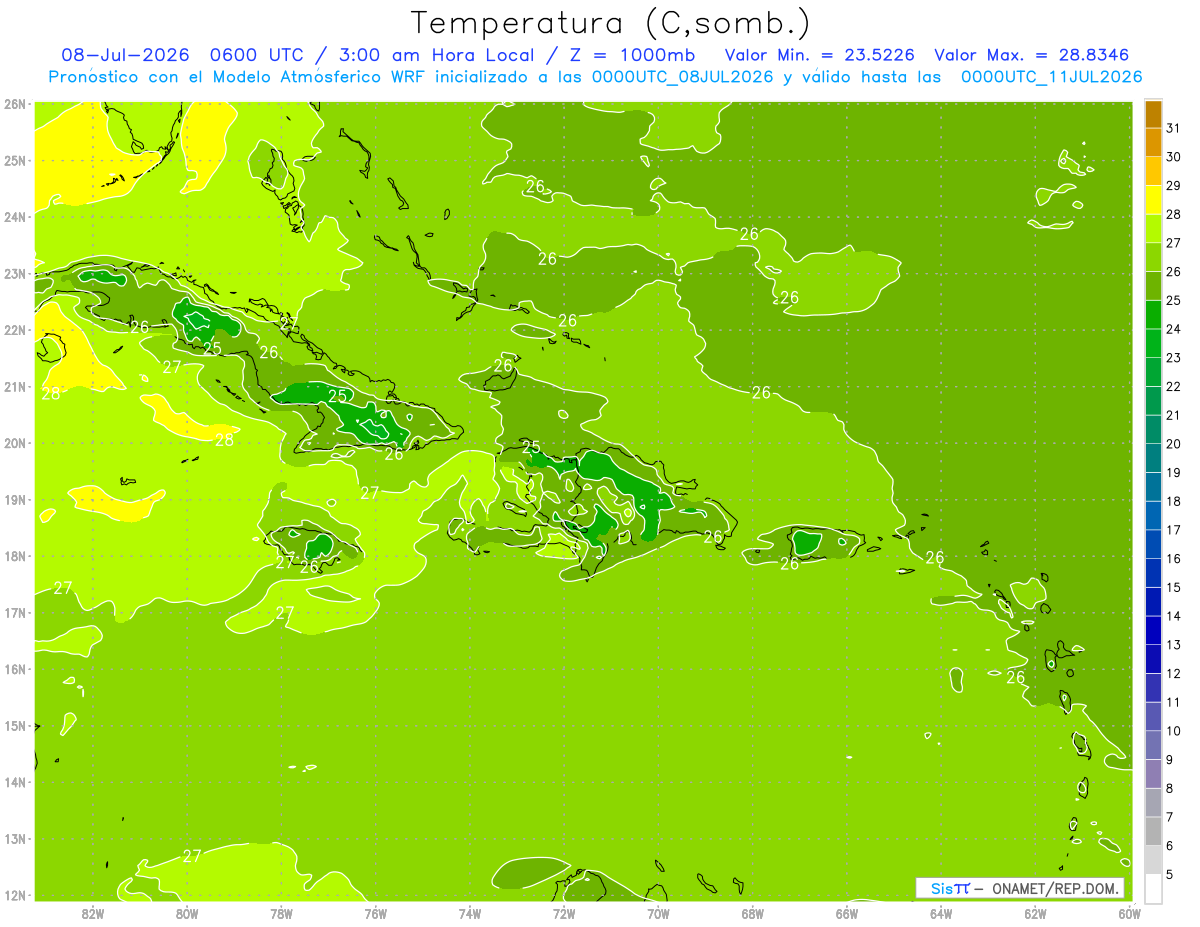Click the latitude axis label "24N"

tap(15, 217)
